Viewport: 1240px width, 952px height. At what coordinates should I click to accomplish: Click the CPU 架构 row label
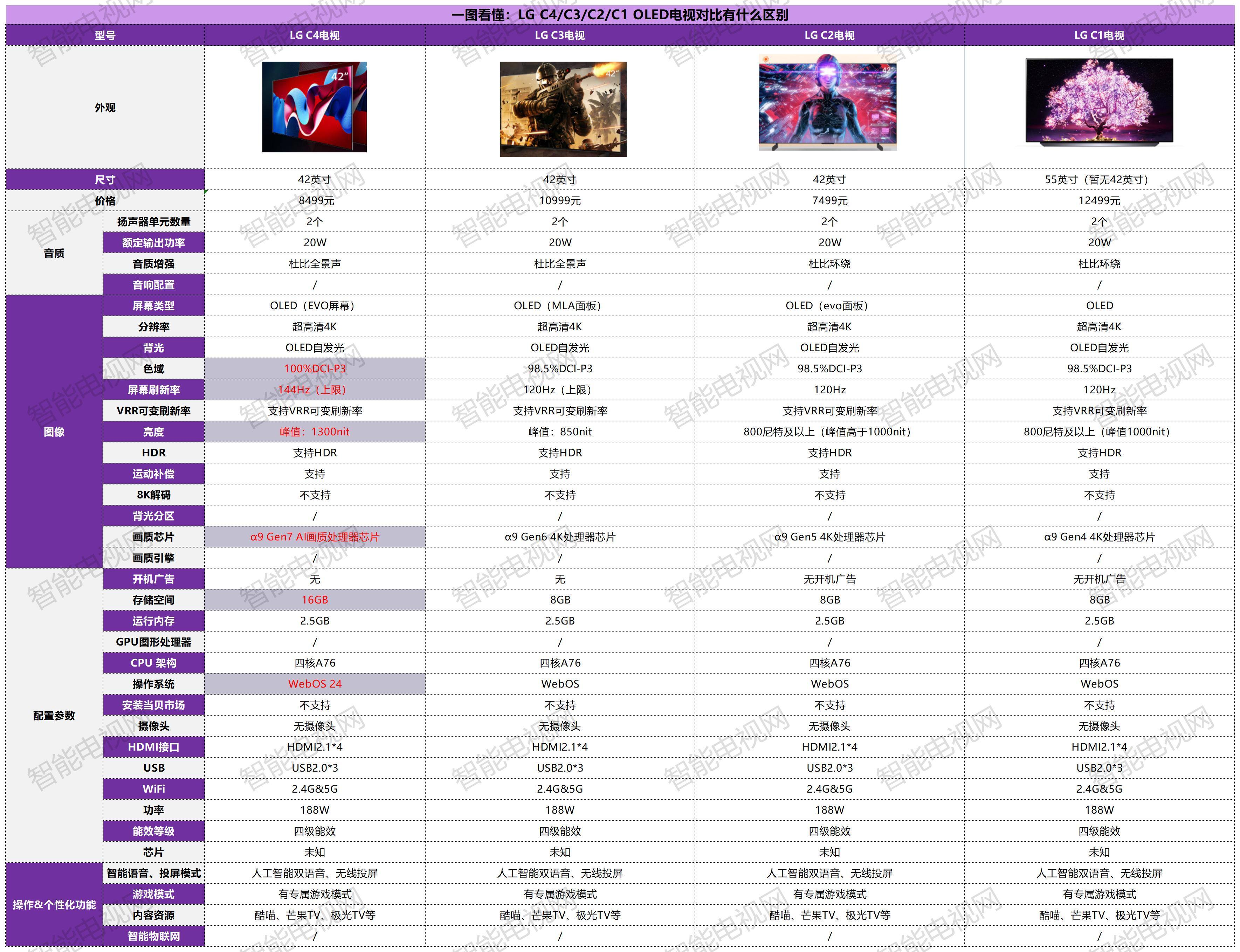click(x=153, y=662)
